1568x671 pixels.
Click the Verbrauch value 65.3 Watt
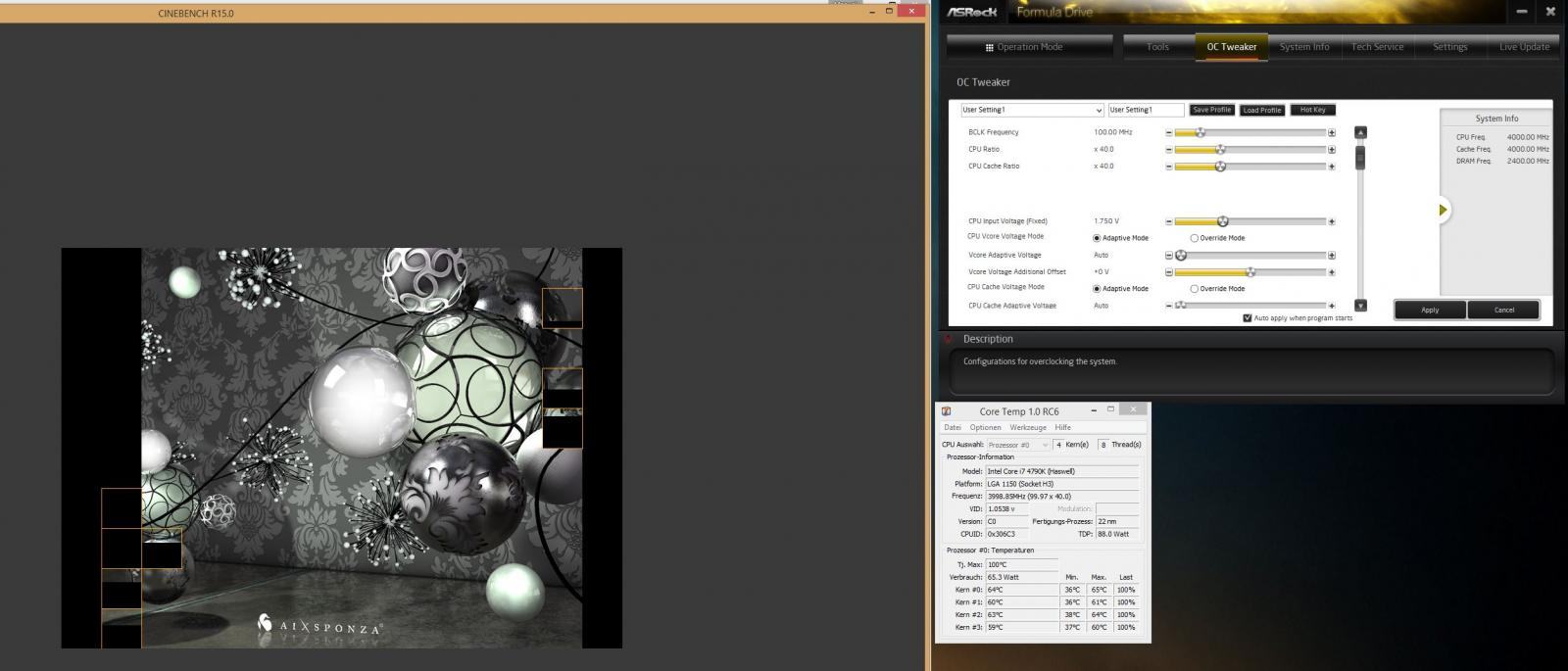(1022, 577)
